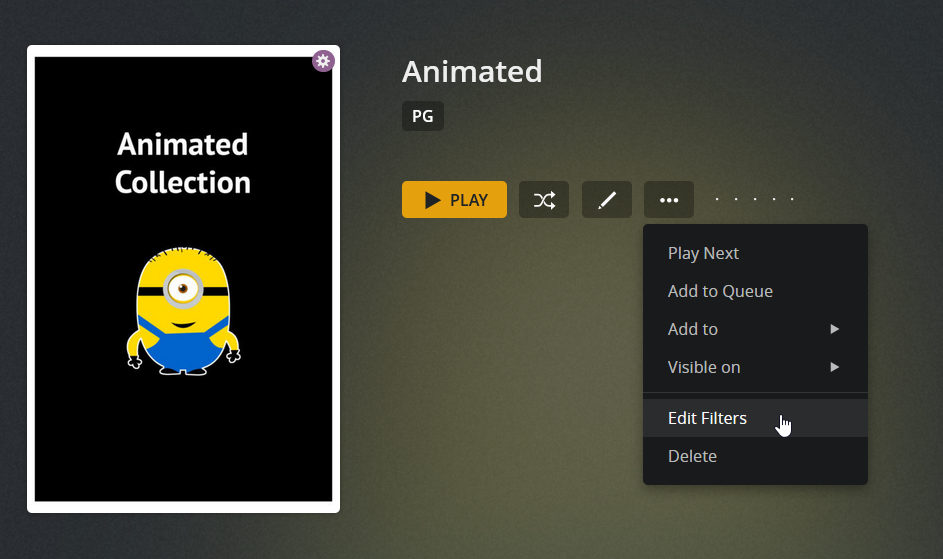
Task: Shuffle the Animated collection
Action: tap(544, 200)
